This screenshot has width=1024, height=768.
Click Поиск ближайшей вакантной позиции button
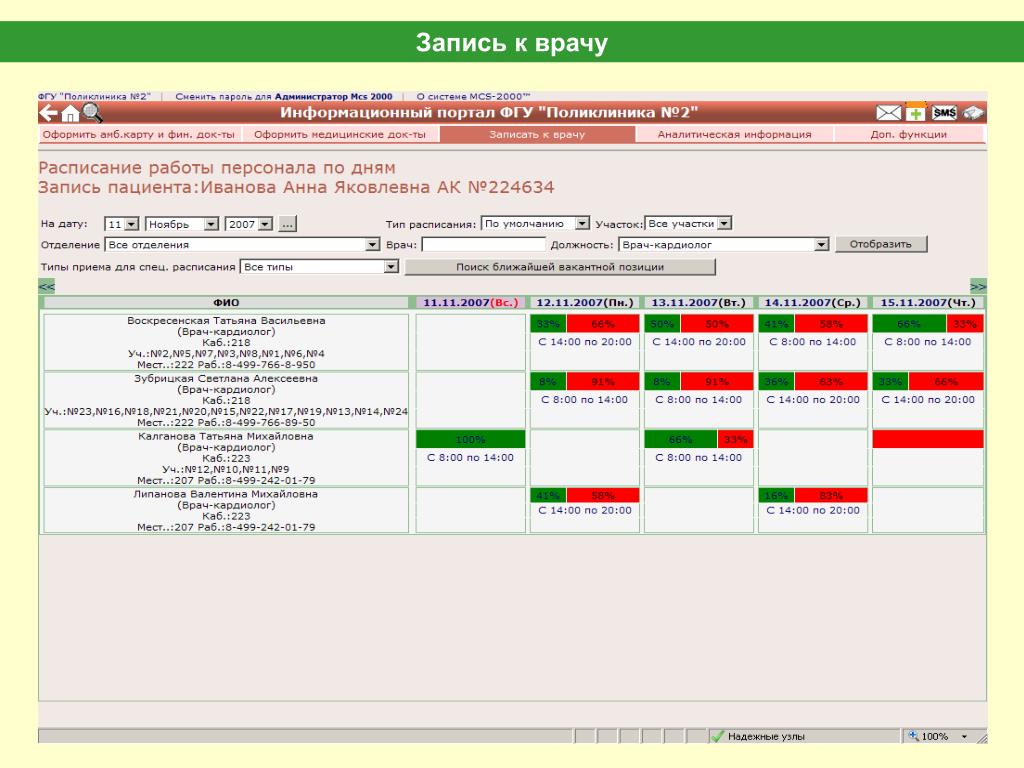[560, 266]
